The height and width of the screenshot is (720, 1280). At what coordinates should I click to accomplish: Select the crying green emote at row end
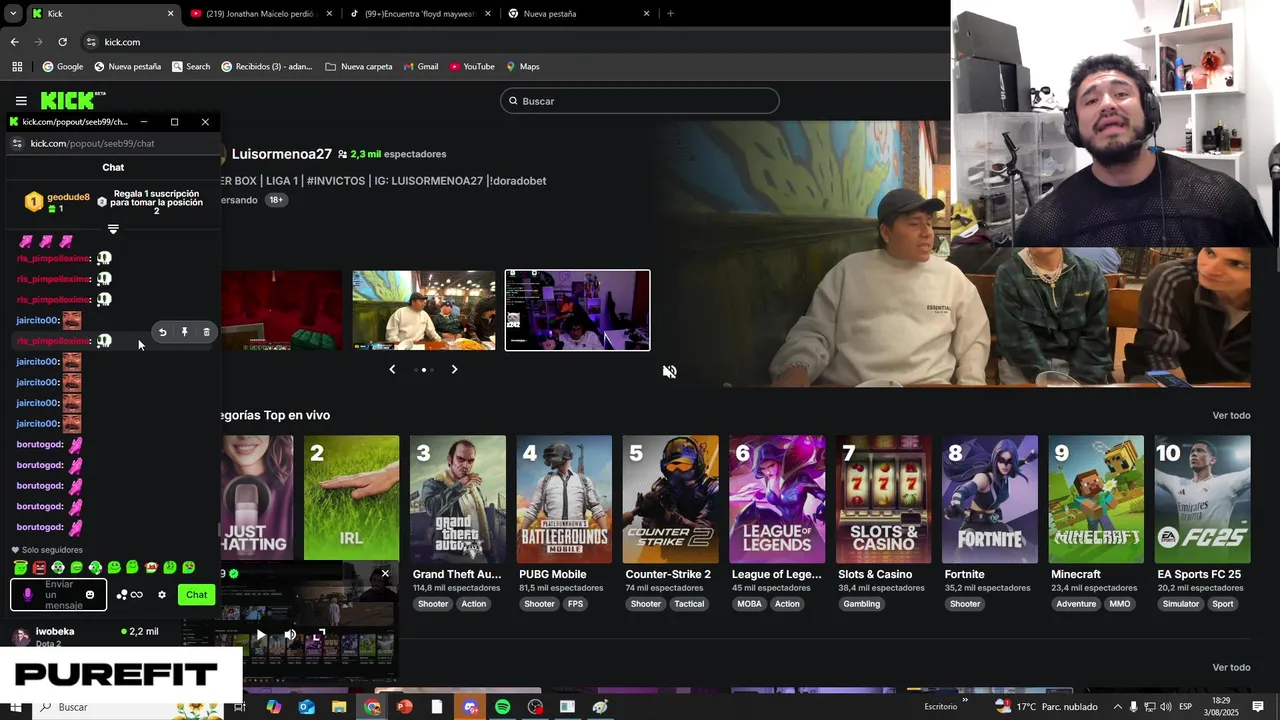pos(189,568)
